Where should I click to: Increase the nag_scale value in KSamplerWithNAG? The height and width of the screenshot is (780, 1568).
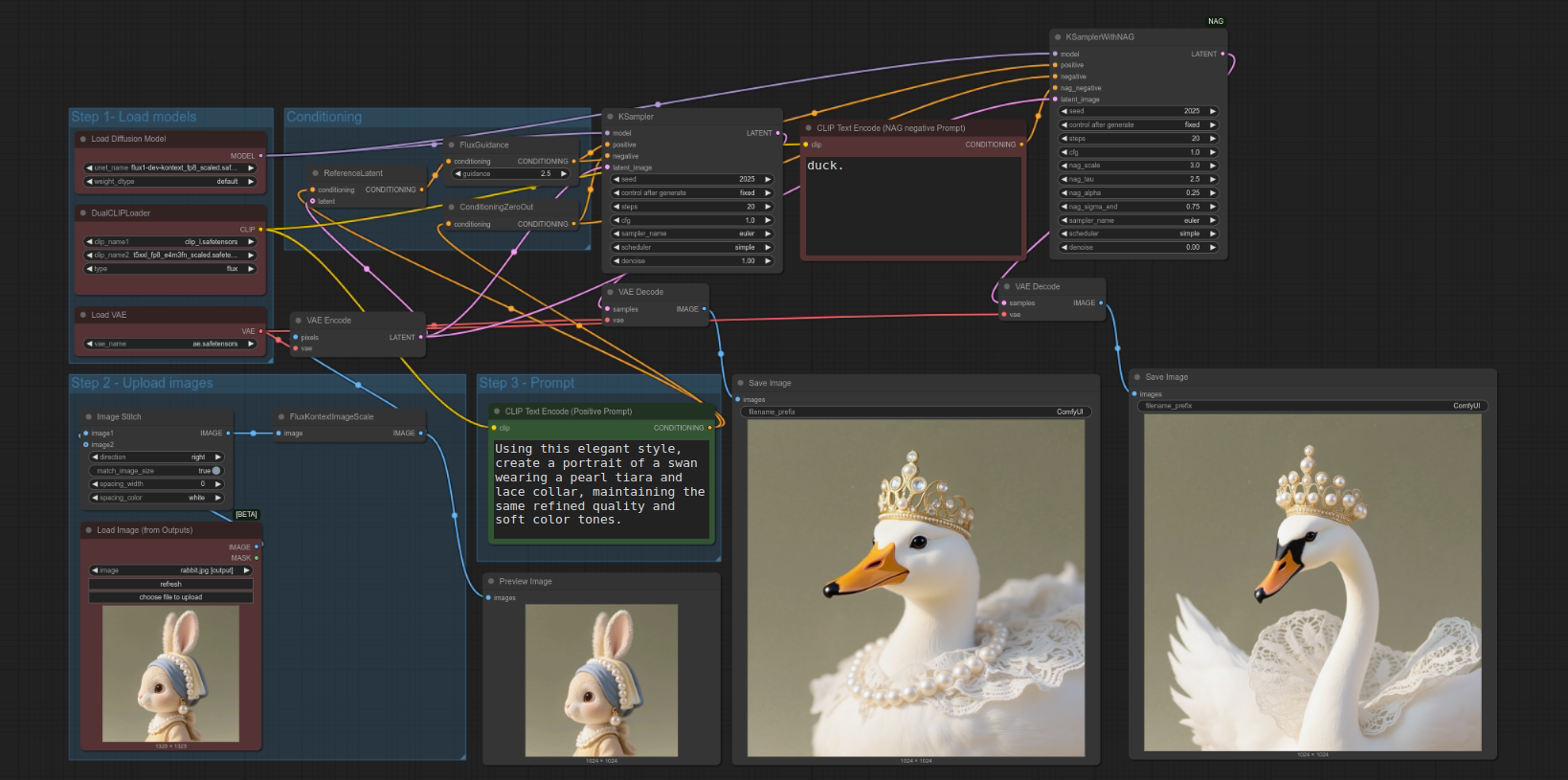(x=1213, y=166)
